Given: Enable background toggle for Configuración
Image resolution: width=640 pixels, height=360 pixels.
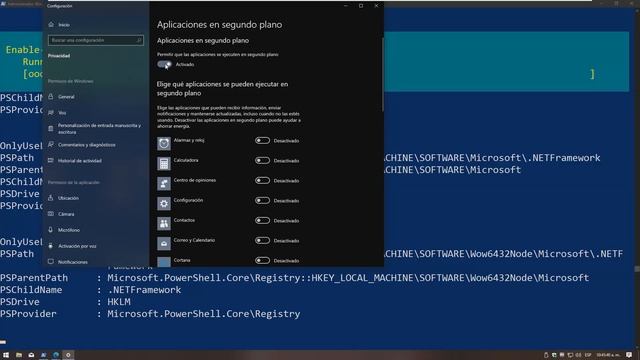Looking at the screenshot, I should coord(262,201).
